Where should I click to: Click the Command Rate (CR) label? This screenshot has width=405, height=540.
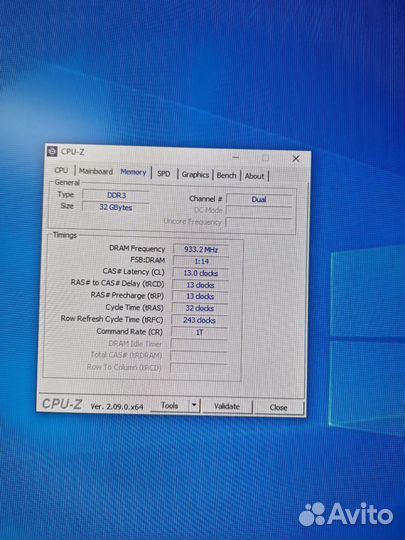(x=129, y=331)
